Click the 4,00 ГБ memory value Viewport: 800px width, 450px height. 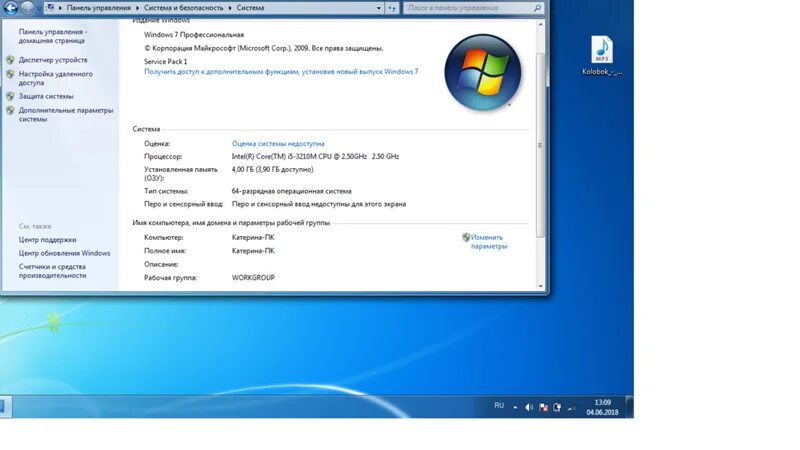272,169
